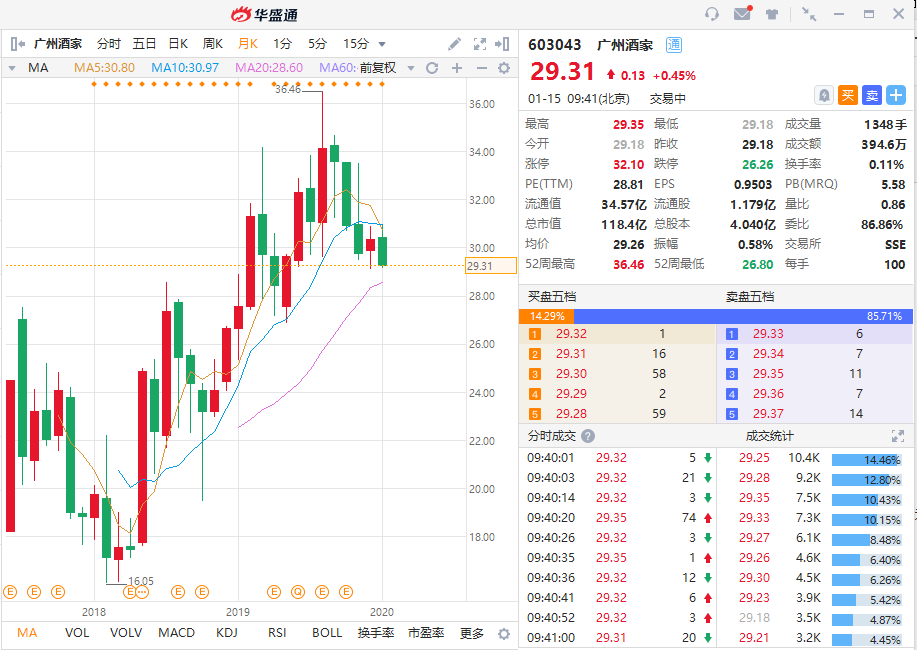The height and width of the screenshot is (650, 917).
Task: Select the VOL indicator tab
Action: pyautogui.click(x=77, y=633)
